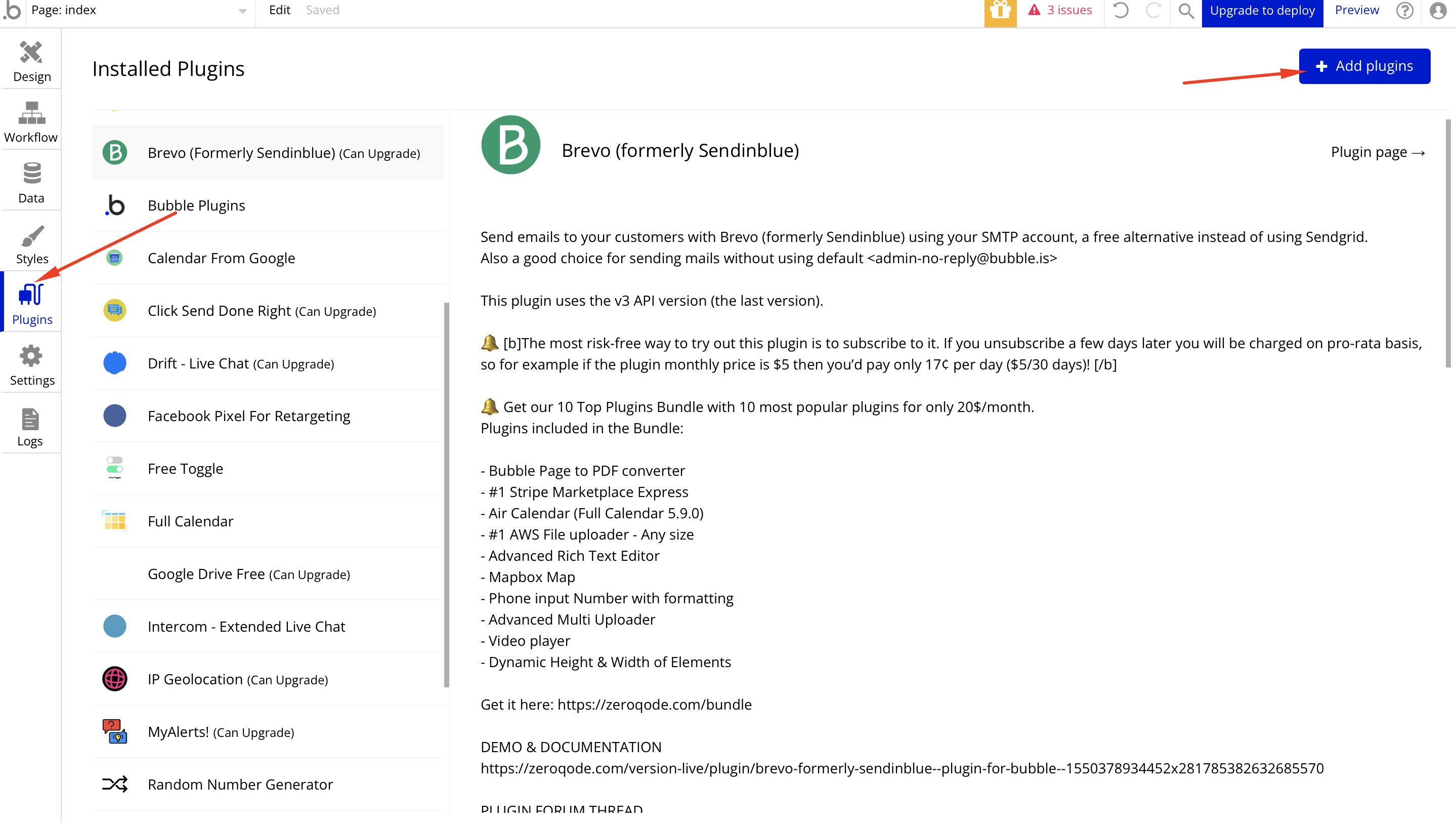Click the undo arrow icon
This screenshot has width=1456, height=823.
click(x=1120, y=10)
